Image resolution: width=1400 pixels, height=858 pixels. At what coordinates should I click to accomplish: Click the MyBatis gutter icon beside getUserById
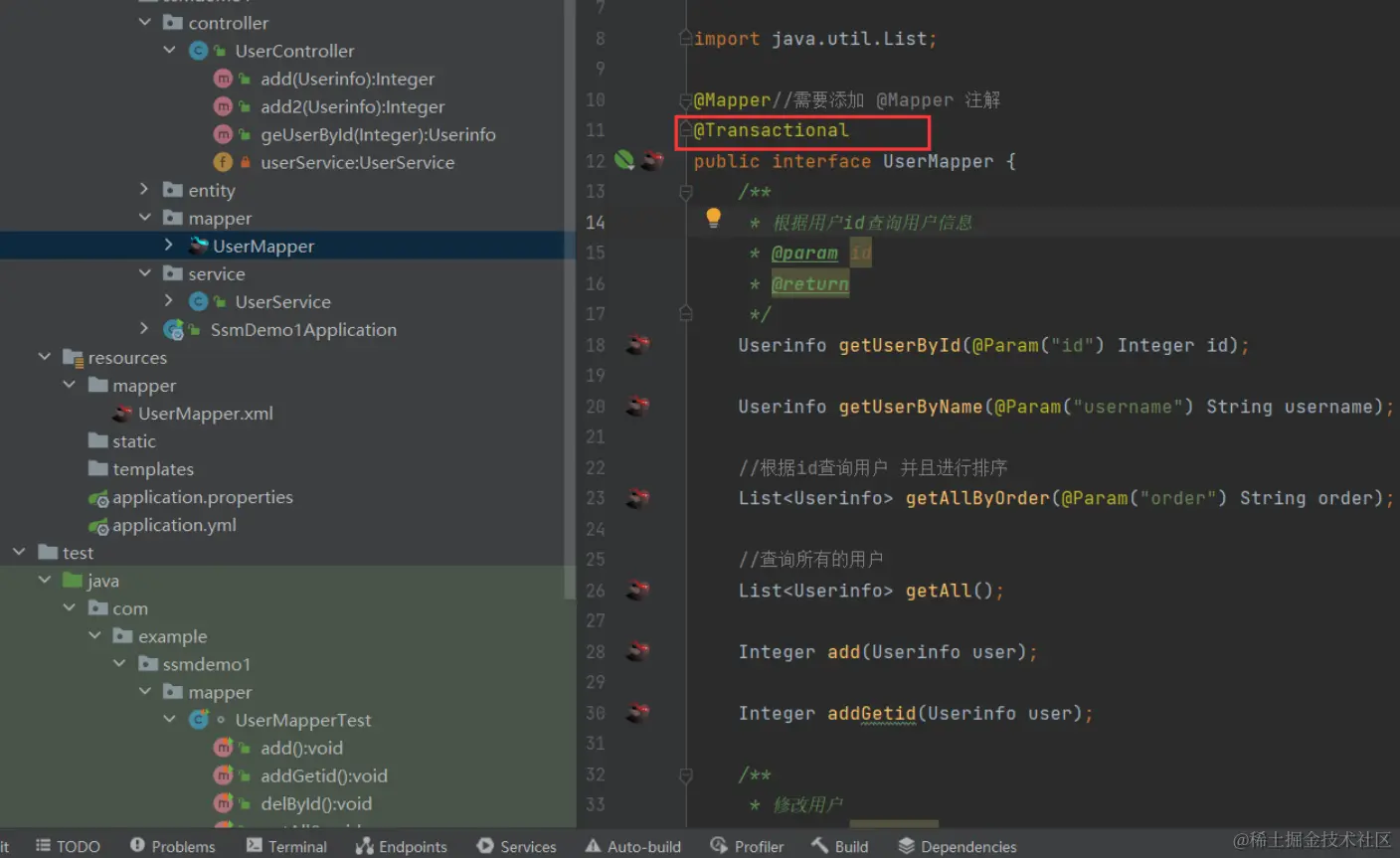click(x=638, y=345)
